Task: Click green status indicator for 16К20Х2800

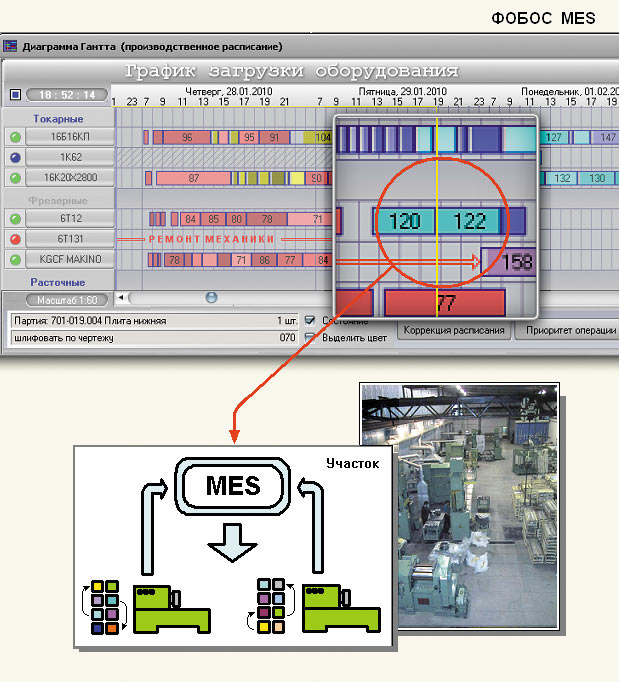Action: 15,178
